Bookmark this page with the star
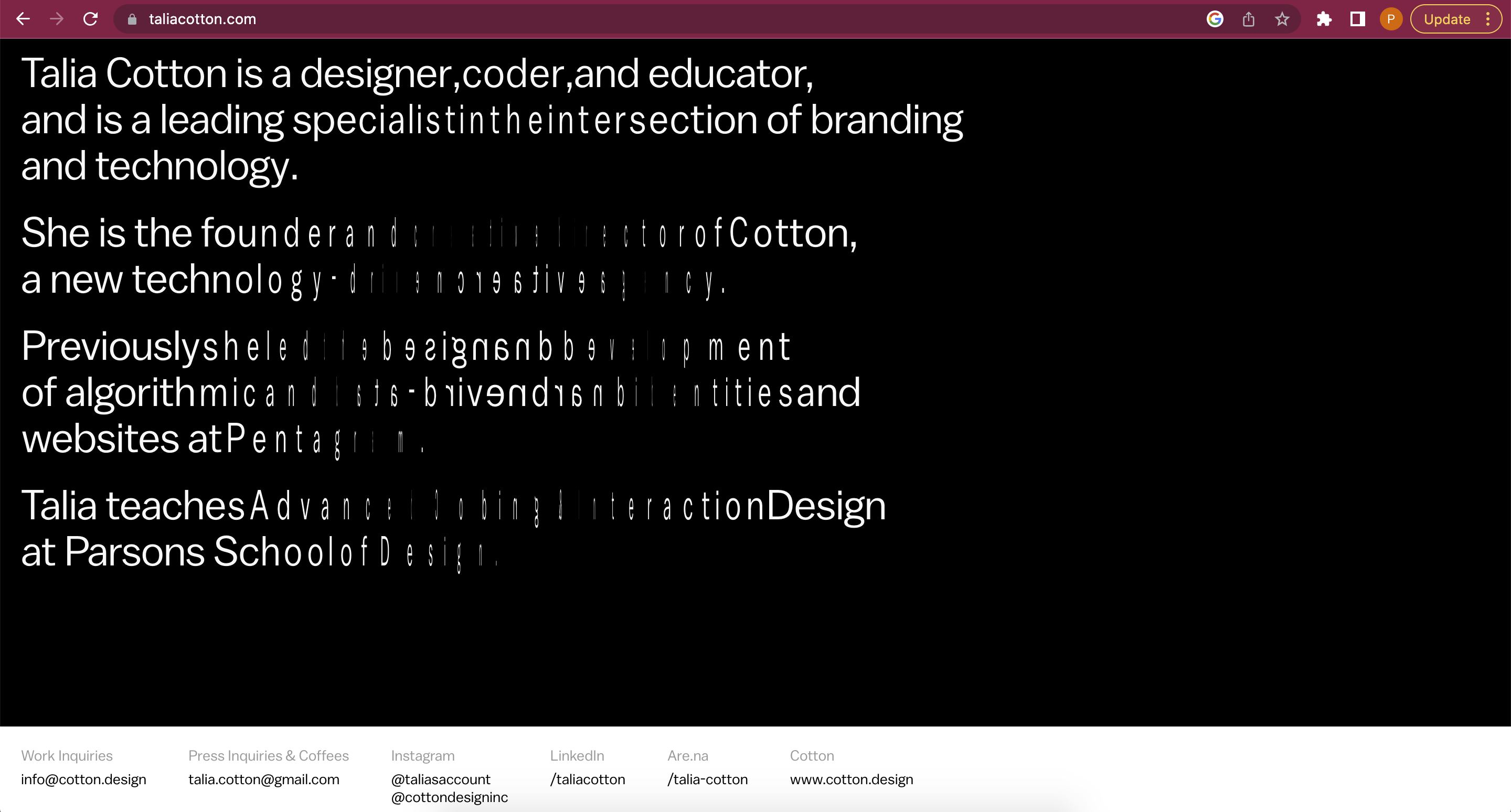The height and width of the screenshot is (812, 1511). coord(1282,19)
